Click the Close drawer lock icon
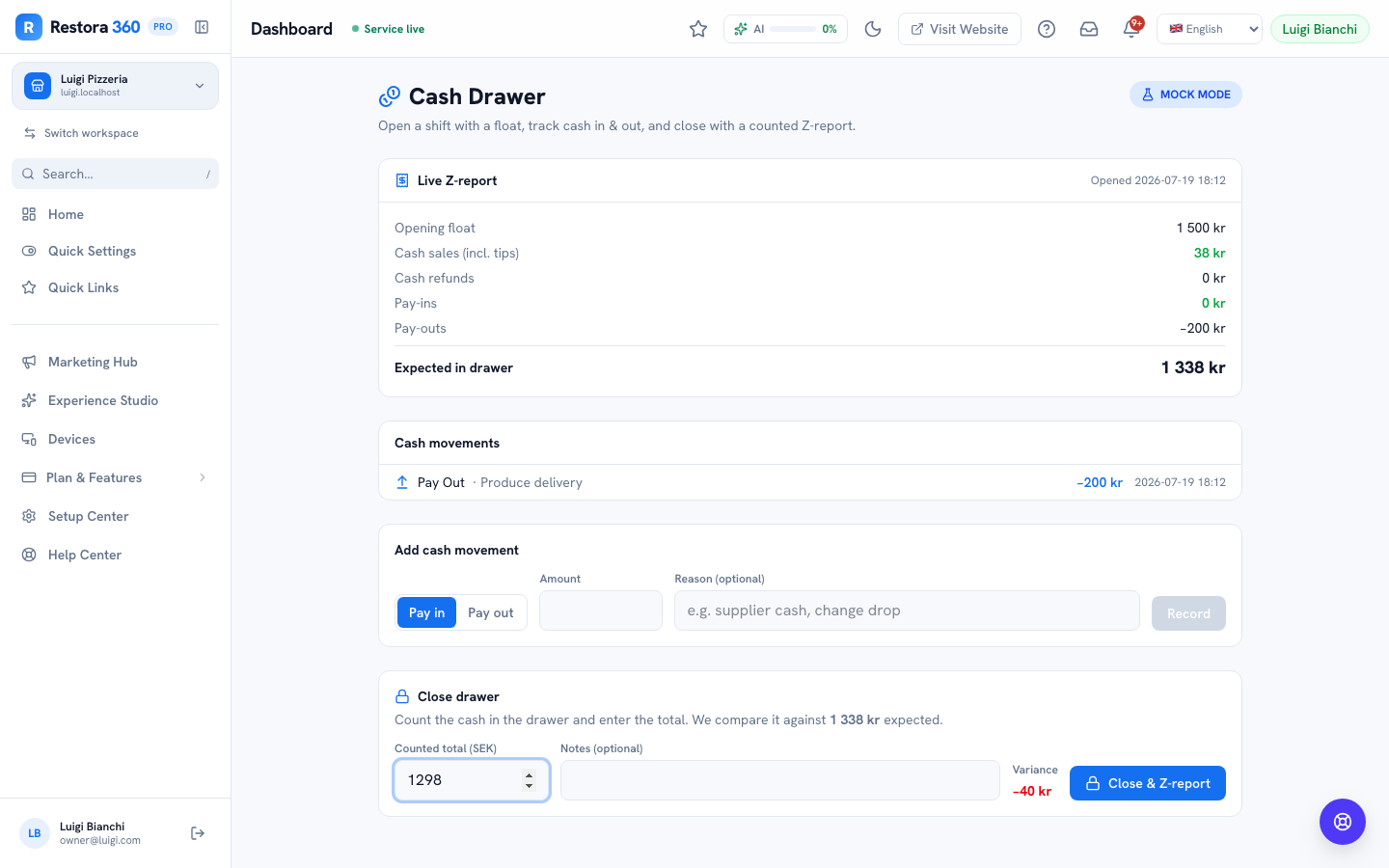This screenshot has height=868, width=1389. pos(402,696)
